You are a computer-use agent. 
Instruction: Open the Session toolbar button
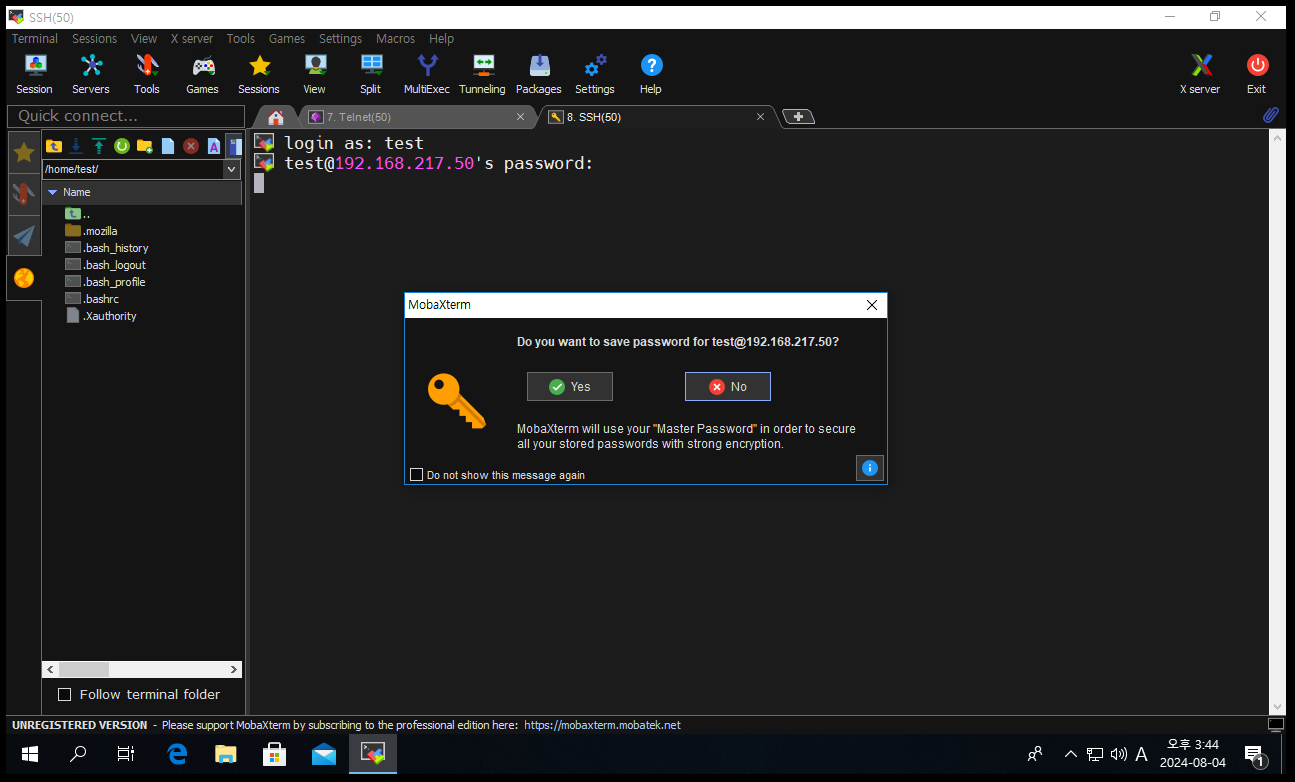click(x=34, y=75)
